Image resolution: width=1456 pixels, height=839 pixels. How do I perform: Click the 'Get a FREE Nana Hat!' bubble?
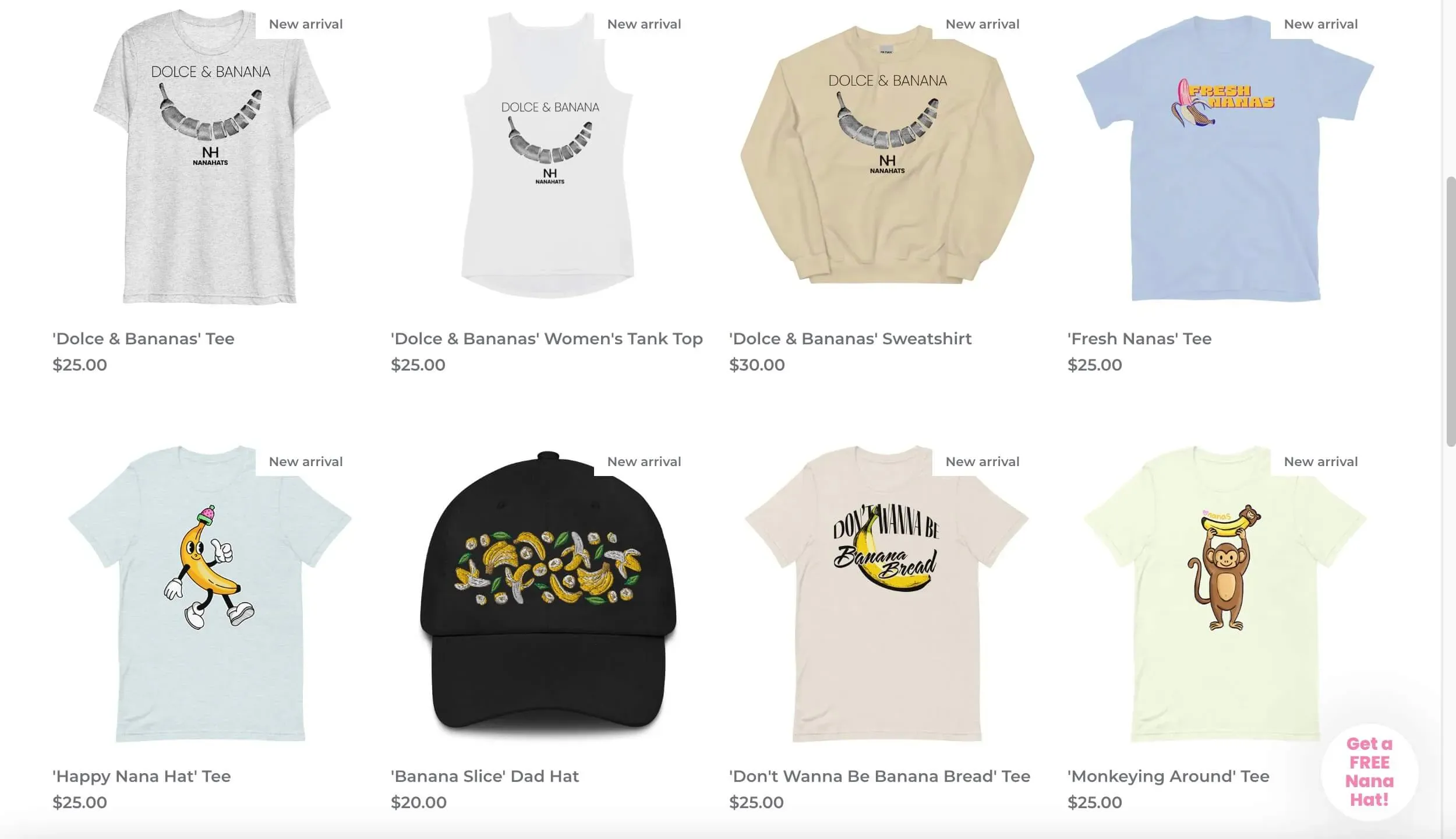(1369, 772)
